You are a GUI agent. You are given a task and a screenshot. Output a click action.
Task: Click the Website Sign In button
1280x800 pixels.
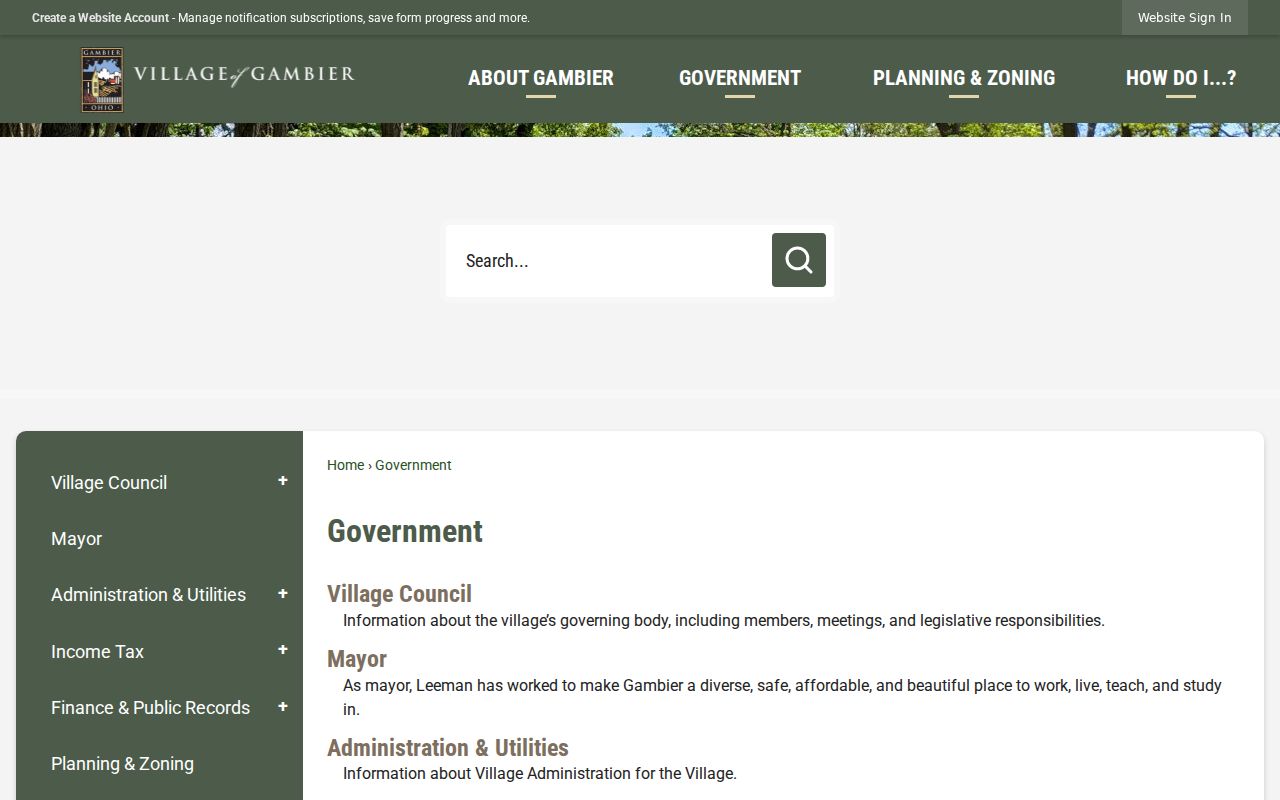1185,18
